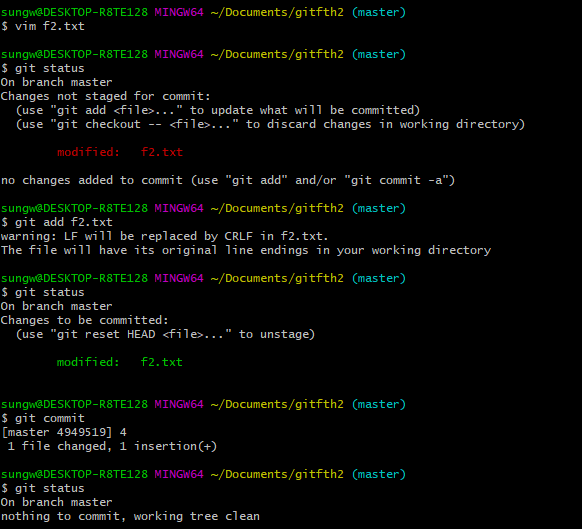582x529 pixels.
Task: Click the "Changes not staged for commit:" line
Action: click(x=105, y=96)
